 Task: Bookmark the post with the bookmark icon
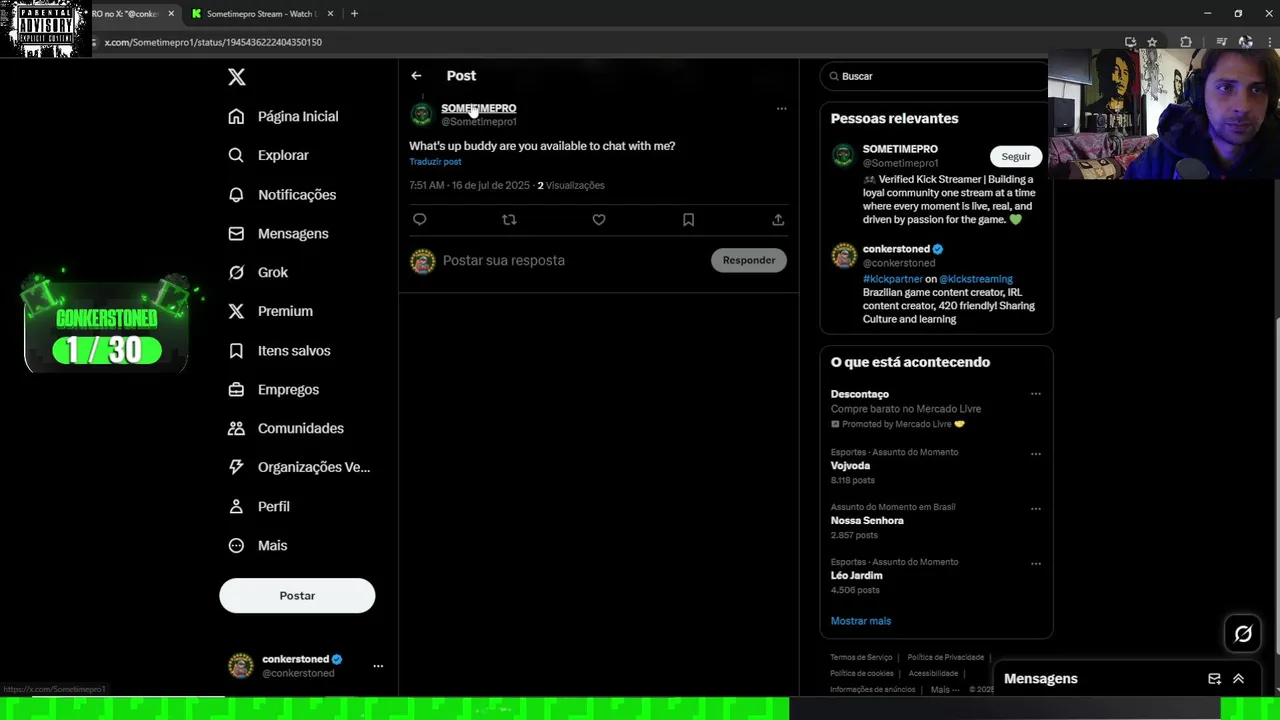click(688, 220)
